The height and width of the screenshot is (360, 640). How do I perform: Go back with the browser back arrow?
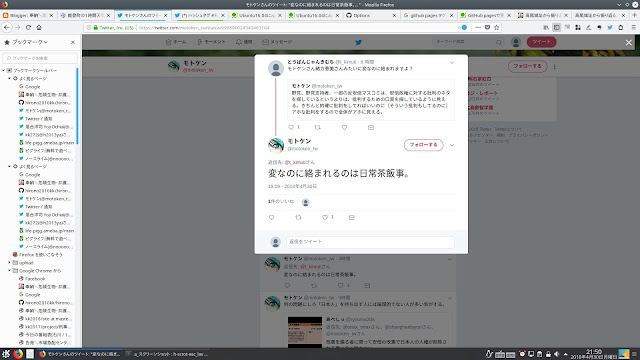coord(7,27)
